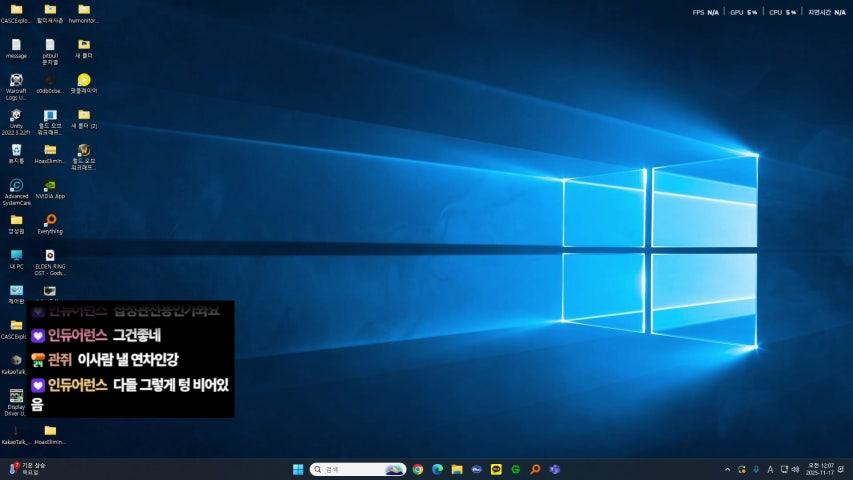Open the ELDEN RING OST desktop file
The width and height of the screenshot is (853, 480).
coord(50,256)
